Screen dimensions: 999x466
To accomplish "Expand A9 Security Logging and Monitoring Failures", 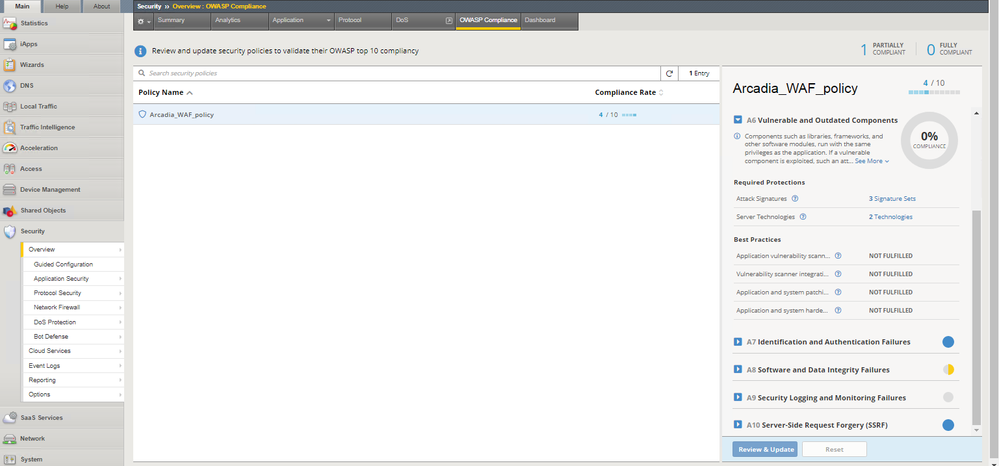I will (x=738, y=398).
